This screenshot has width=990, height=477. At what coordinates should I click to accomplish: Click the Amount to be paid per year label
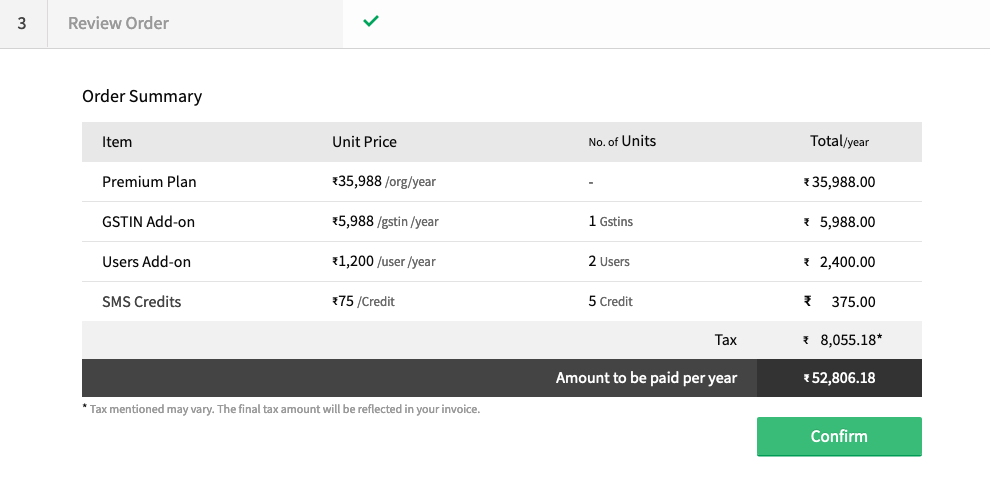click(x=646, y=378)
